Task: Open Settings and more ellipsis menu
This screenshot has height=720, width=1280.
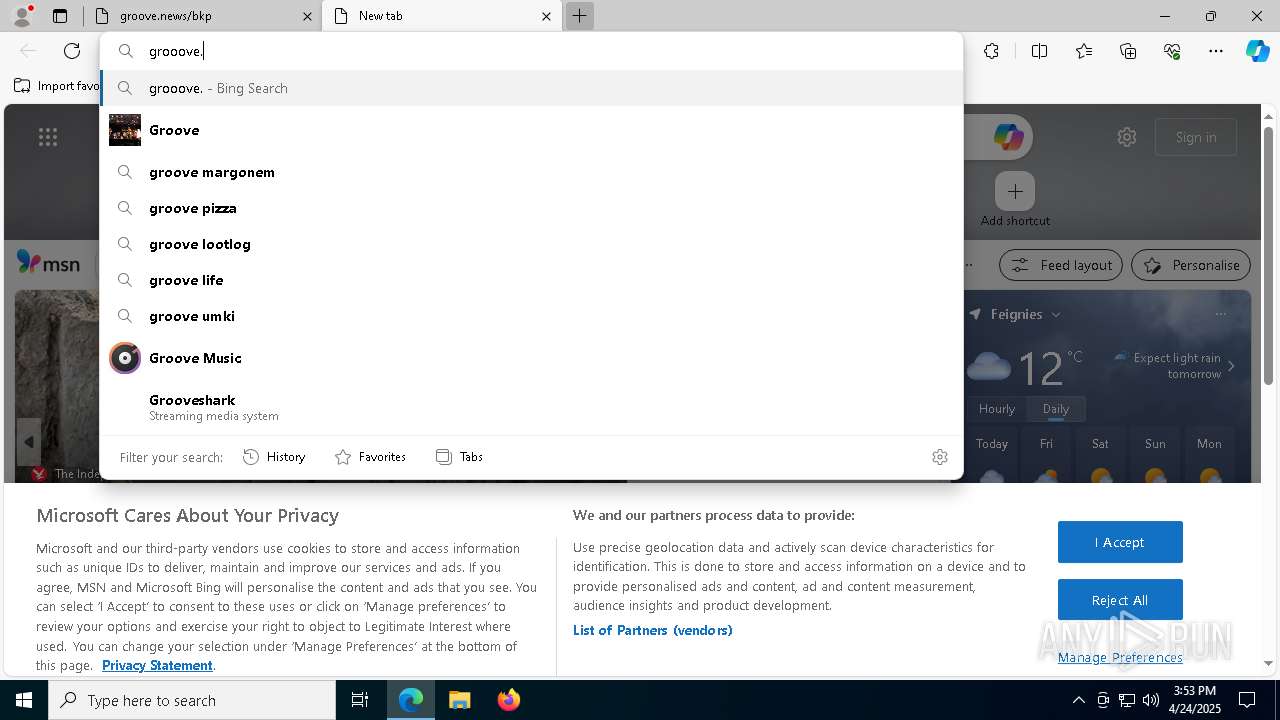Action: [1216, 51]
